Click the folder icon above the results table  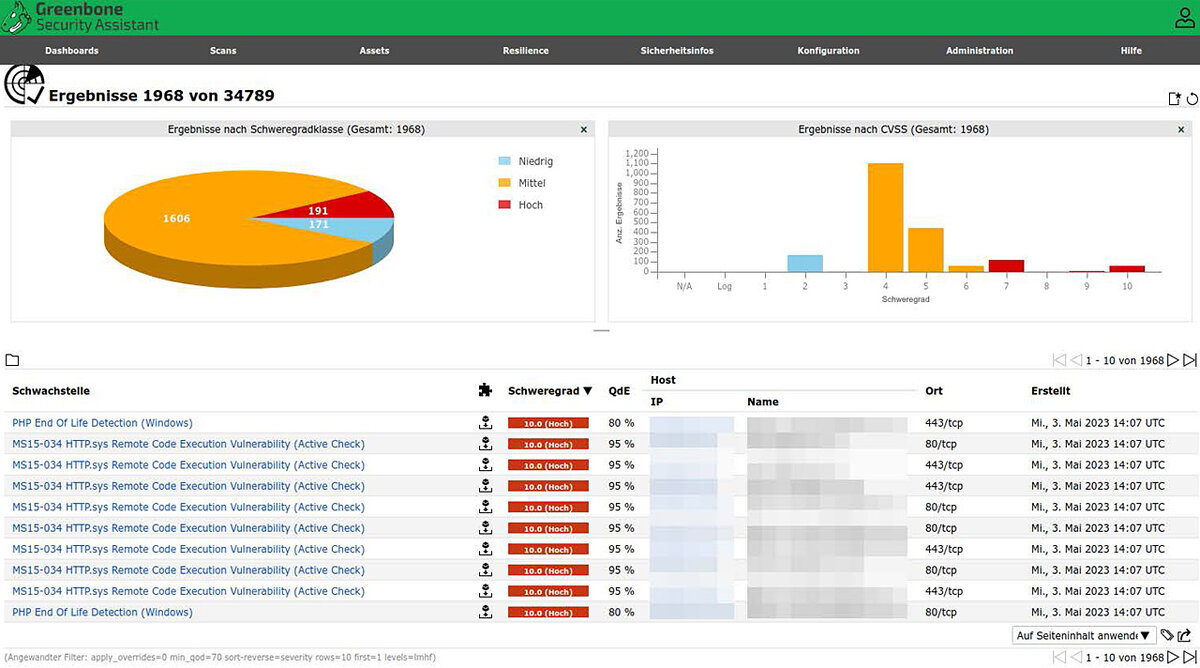(12, 359)
